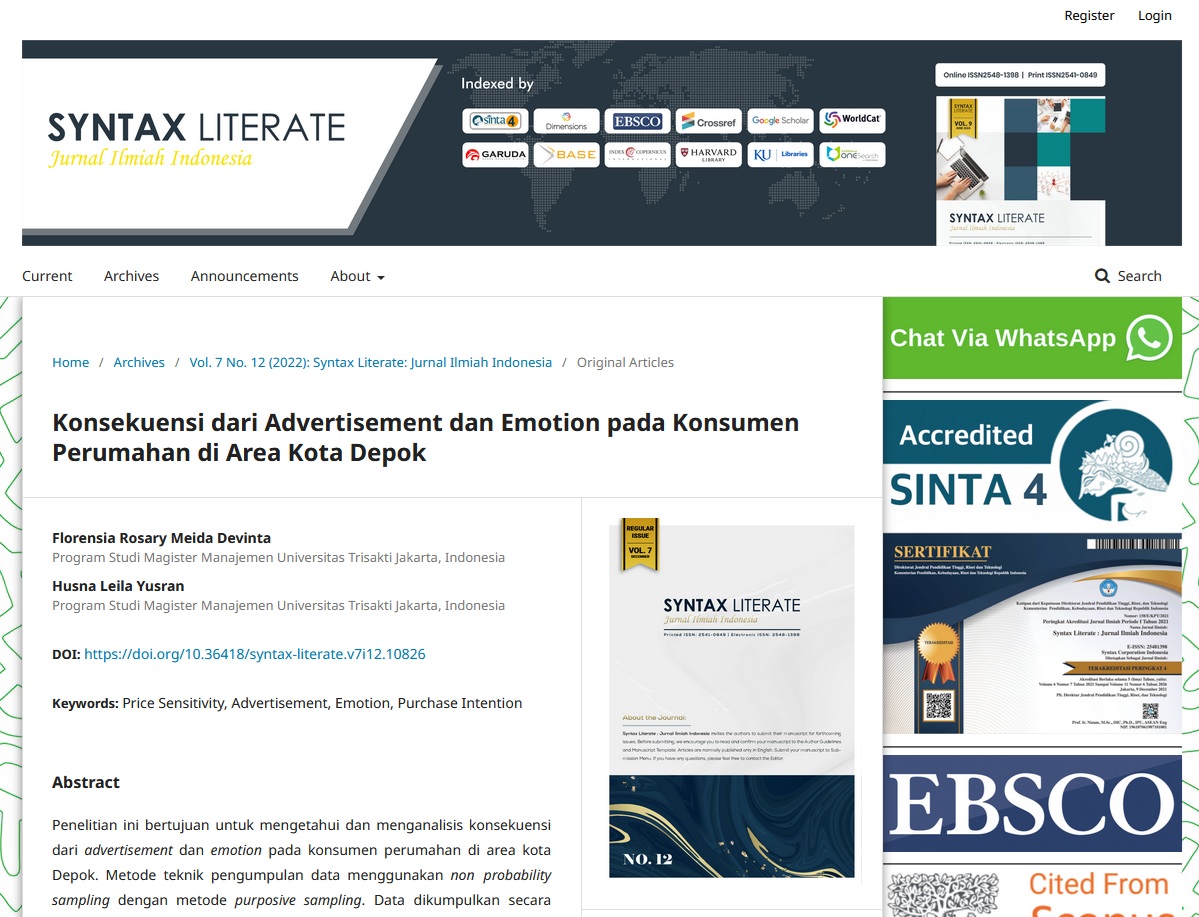Screen dimensions: 1199x917
Task: Go to the Announcements page
Action: (244, 276)
